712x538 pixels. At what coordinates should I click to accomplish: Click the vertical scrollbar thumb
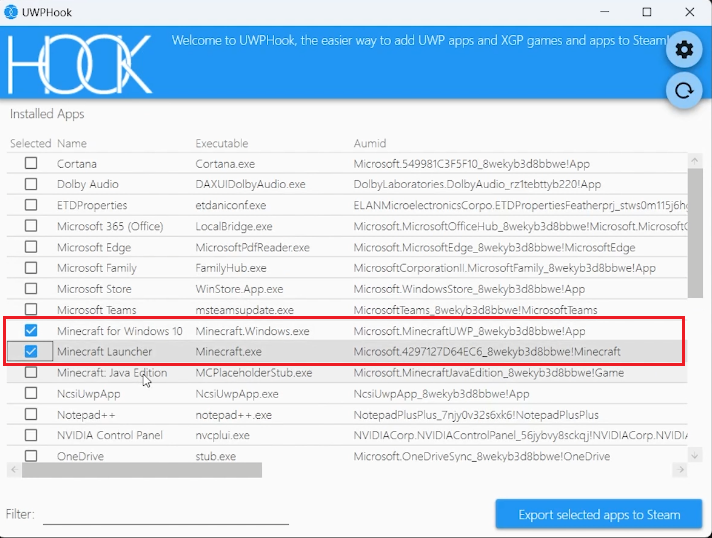[695, 233]
